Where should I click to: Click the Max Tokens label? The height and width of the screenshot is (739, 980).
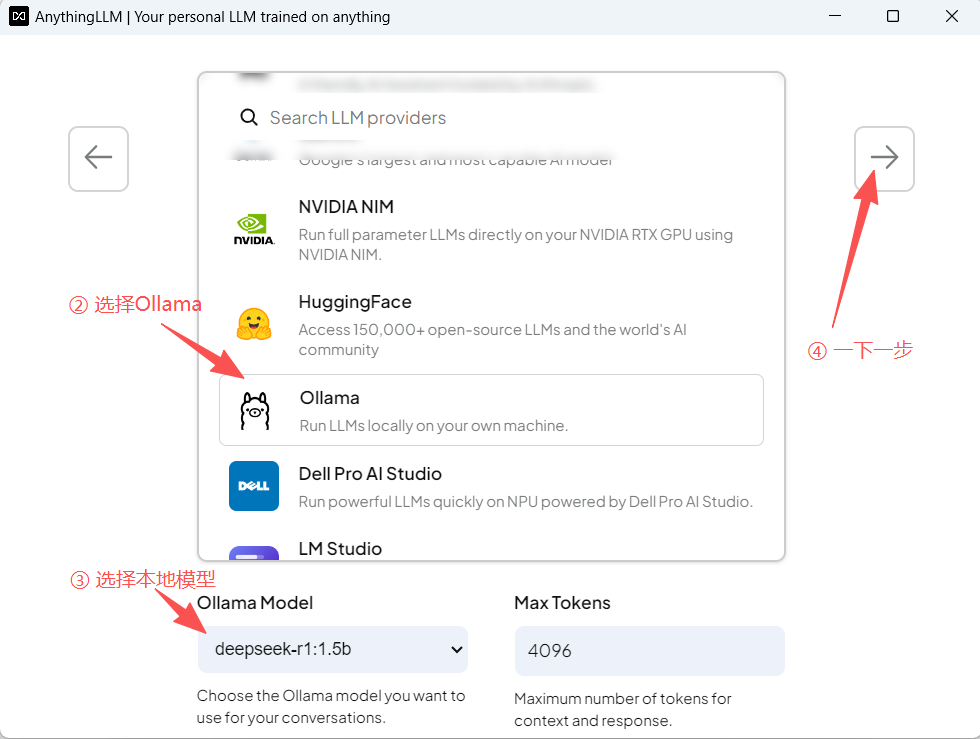pyautogui.click(x=562, y=603)
